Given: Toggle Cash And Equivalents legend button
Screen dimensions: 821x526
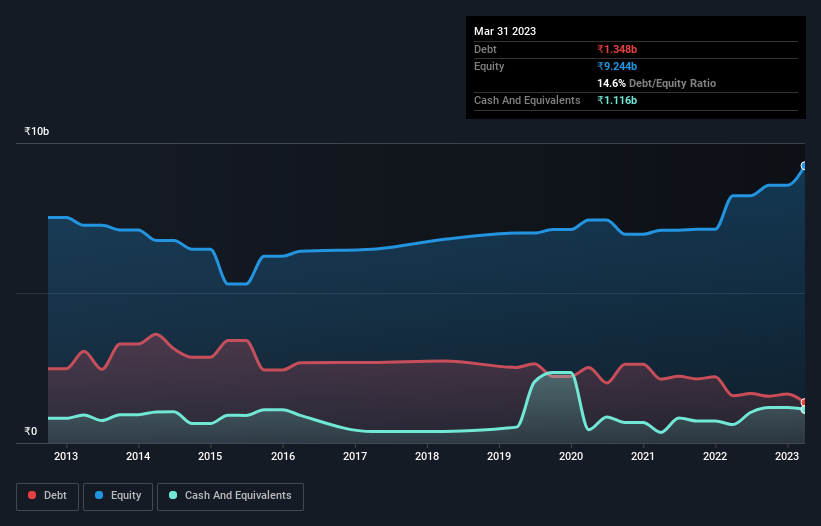Looking at the screenshot, I should [230, 496].
